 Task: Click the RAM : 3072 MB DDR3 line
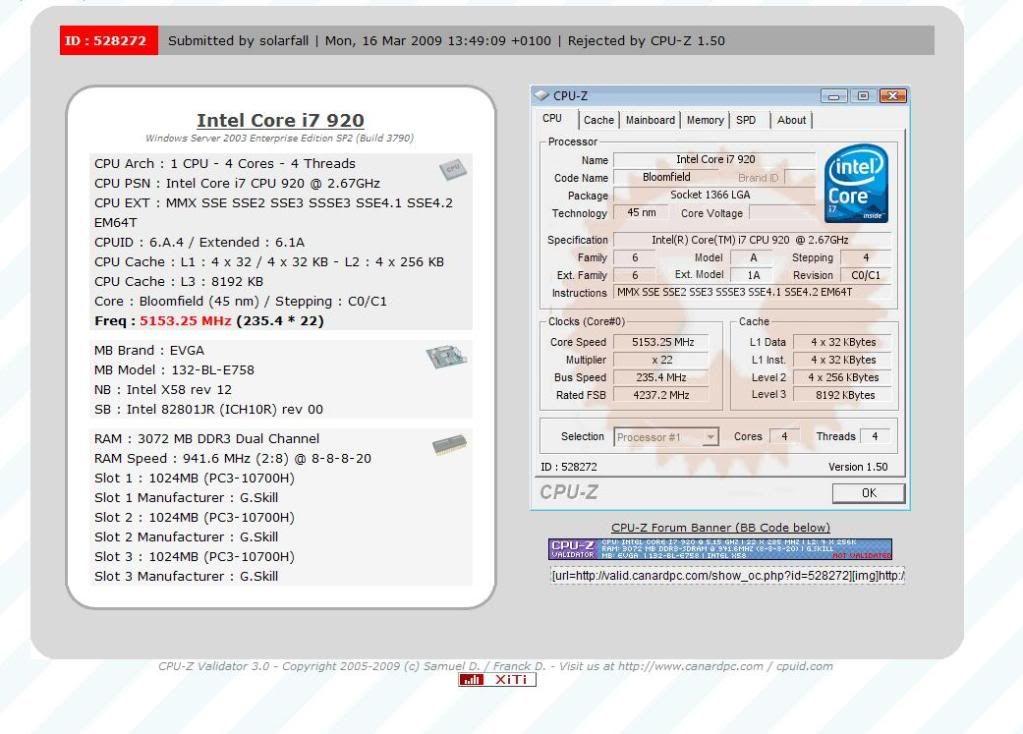pos(207,438)
